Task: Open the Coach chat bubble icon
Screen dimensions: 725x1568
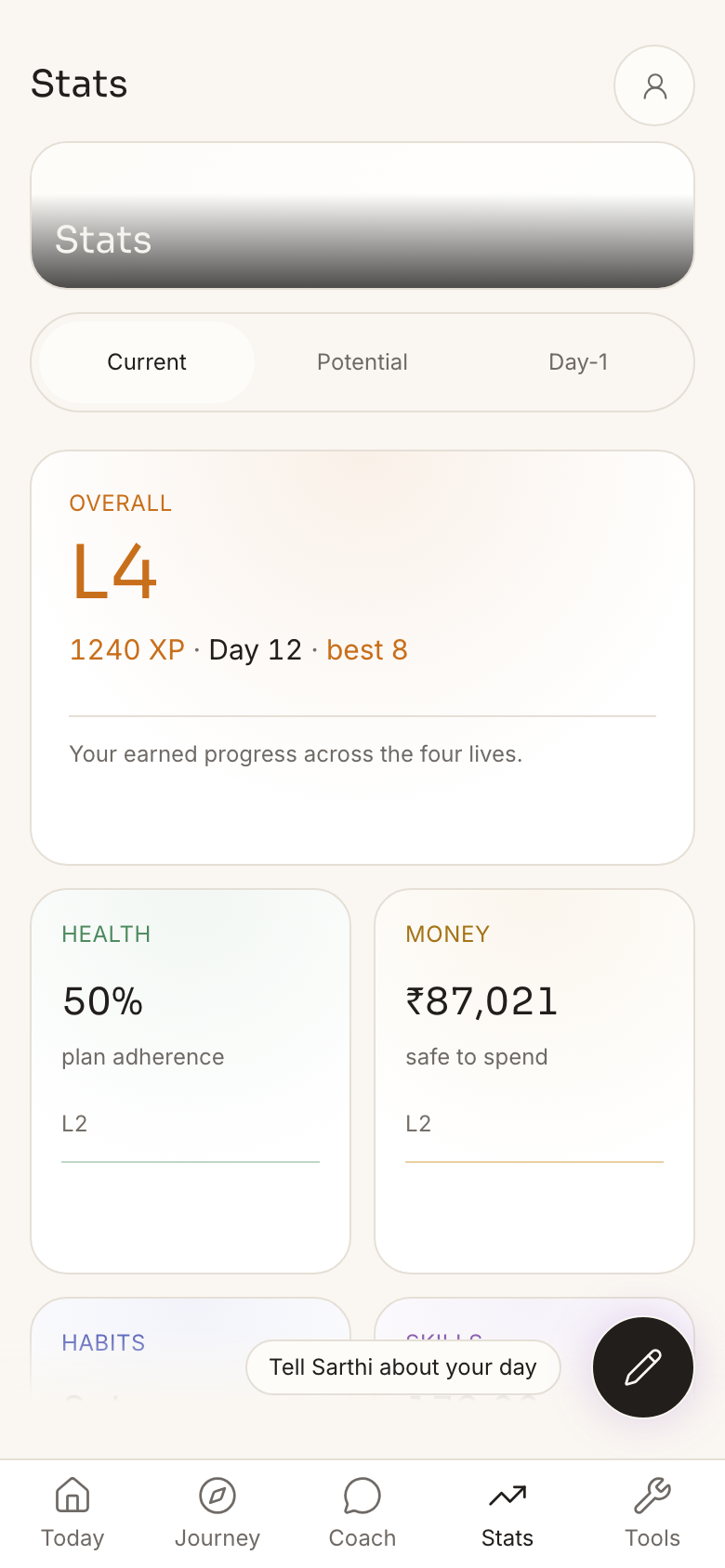Action: point(362,1496)
